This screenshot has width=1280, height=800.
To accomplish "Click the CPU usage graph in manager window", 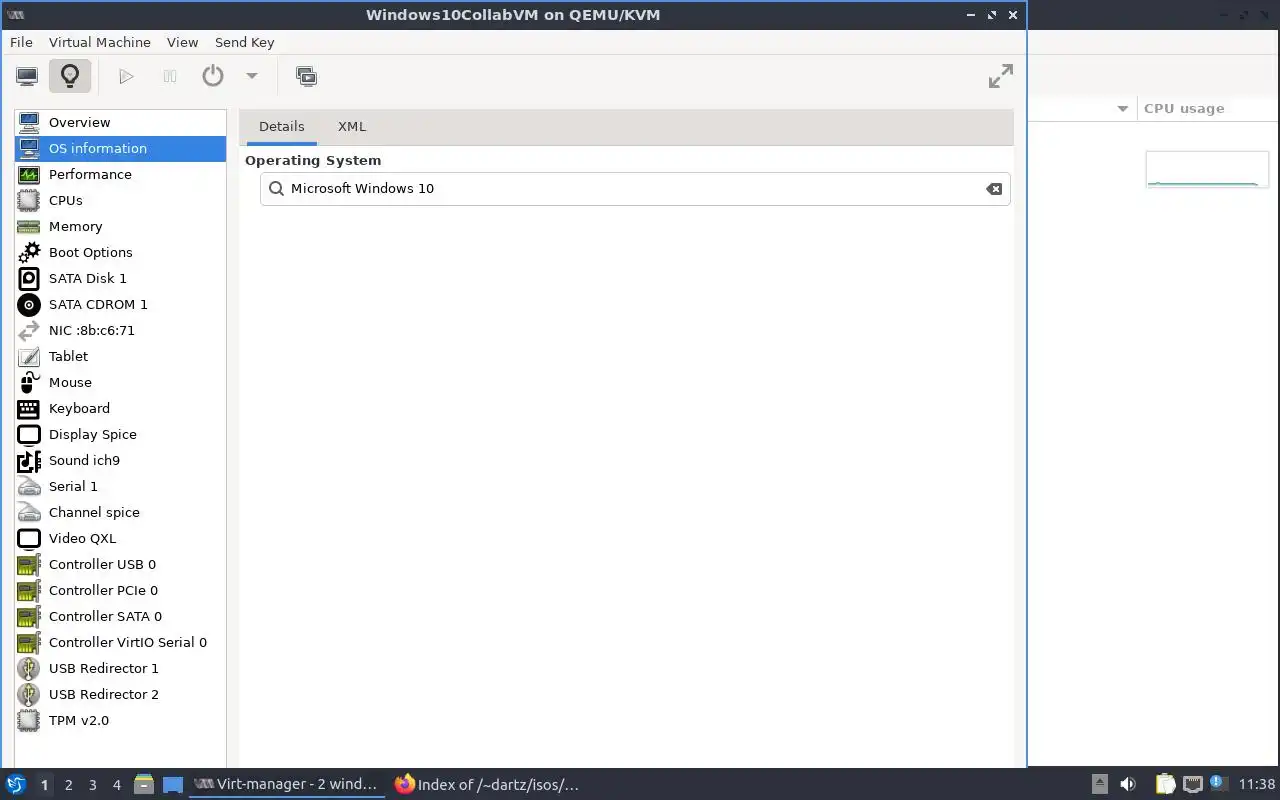I will 1207,169.
